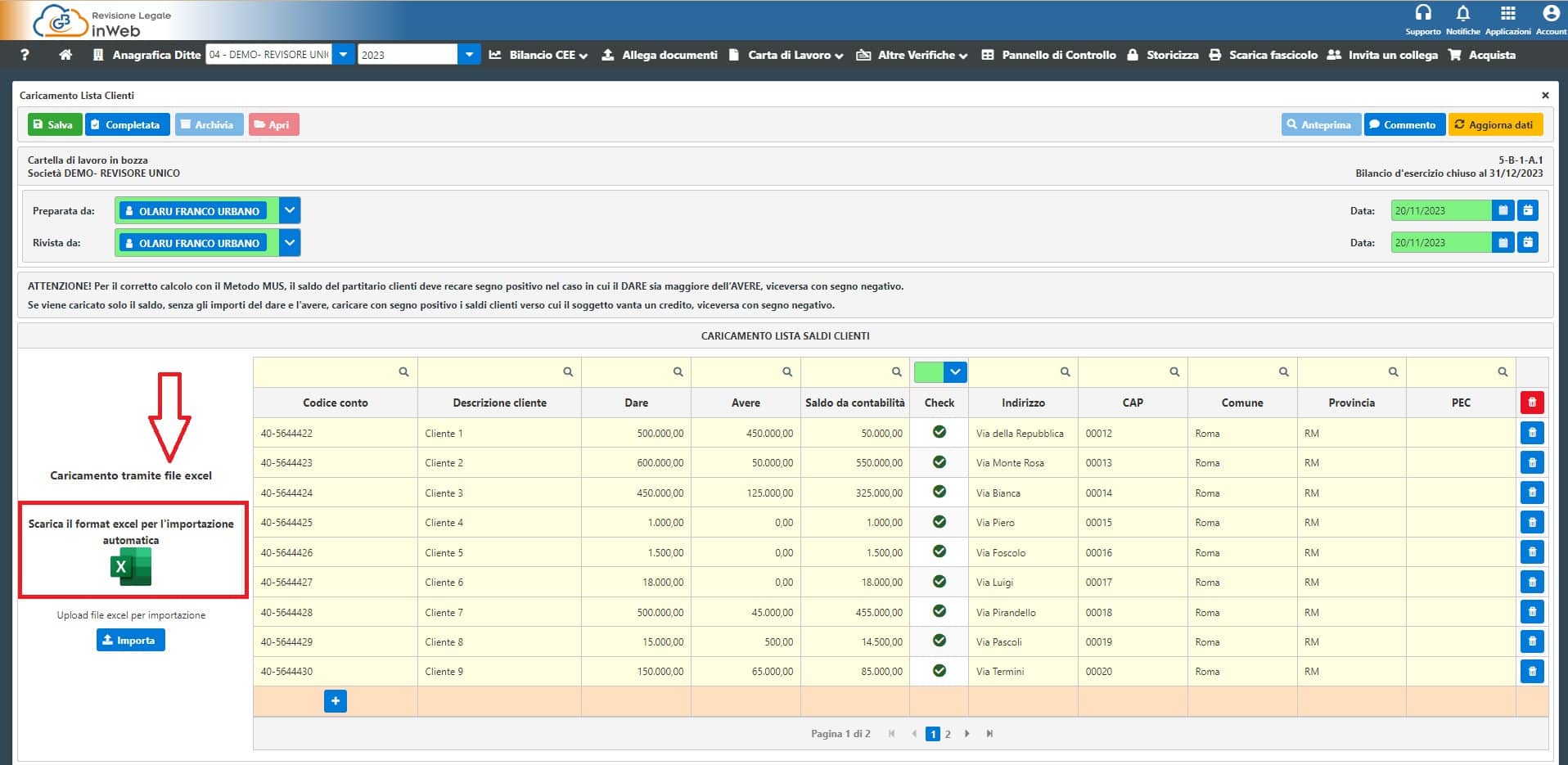
Task: Delete Cliente 4 row with trash icon
Action: (x=1532, y=522)
